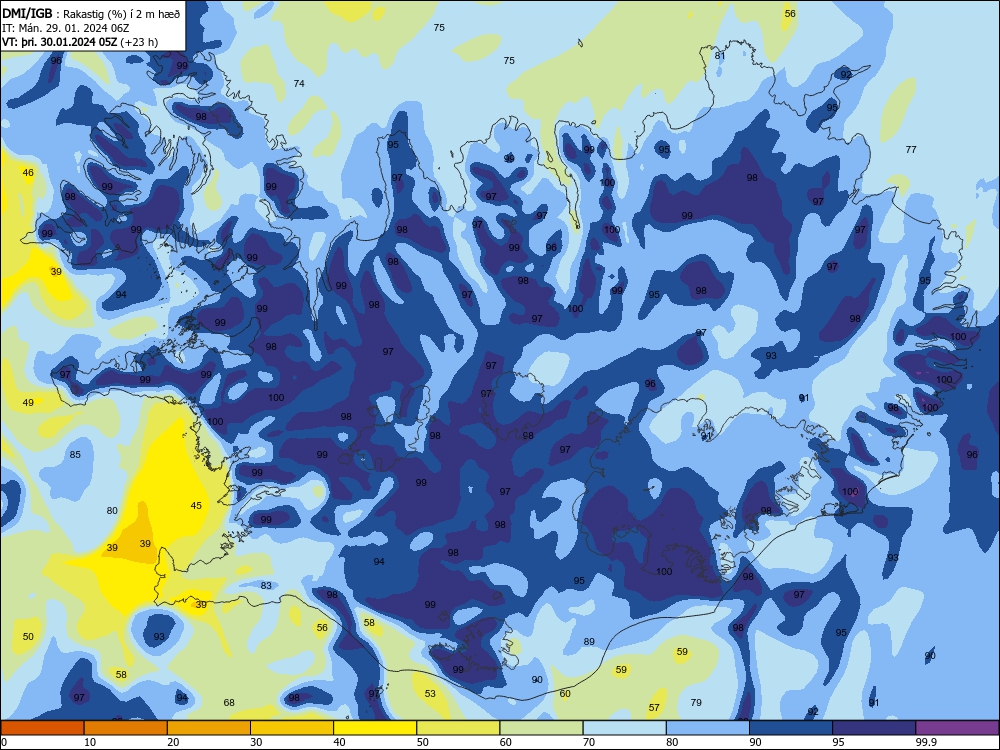Image resolution: width=1000 pixels, height=750 pixels.
Task: Select the 40–50 bright yellow legend swatch
Action: coord(375,728)
